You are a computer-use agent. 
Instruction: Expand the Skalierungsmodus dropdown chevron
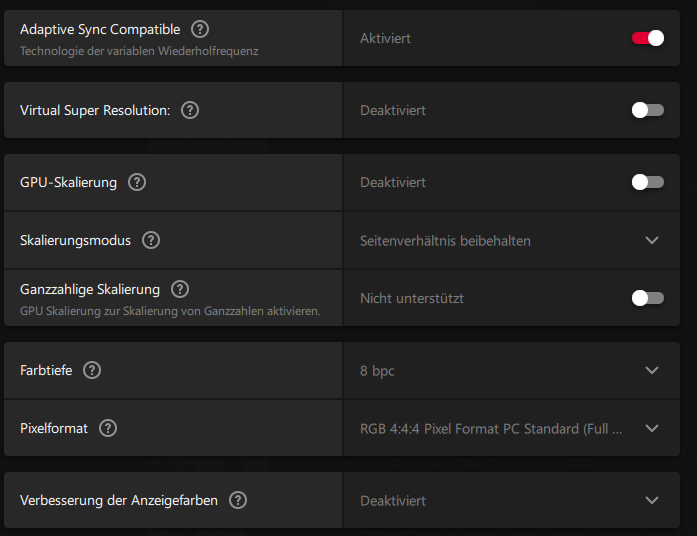(652, 240)
